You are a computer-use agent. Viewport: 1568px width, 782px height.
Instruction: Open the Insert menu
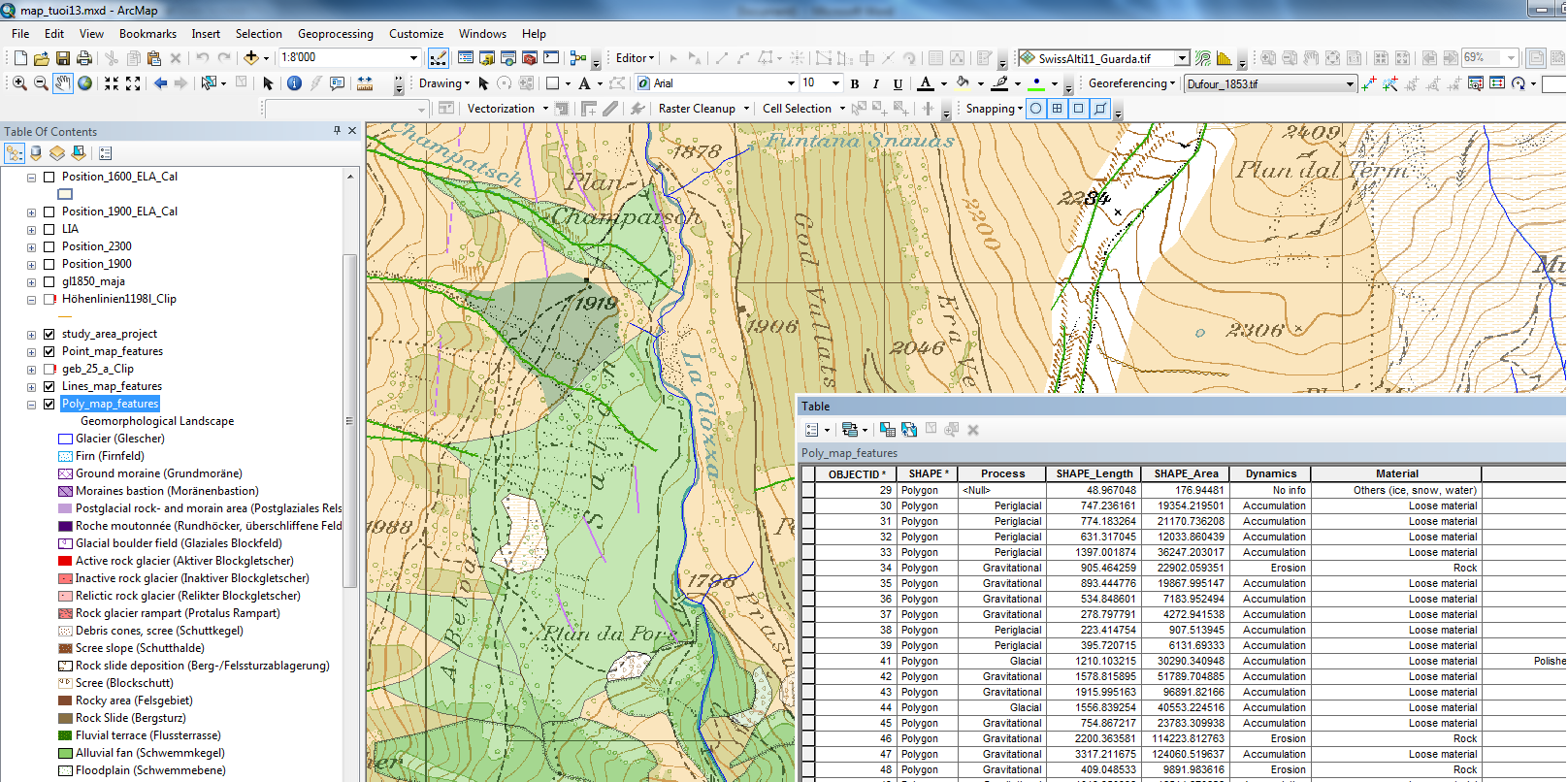pyautogui.click(x=206, y=34)
